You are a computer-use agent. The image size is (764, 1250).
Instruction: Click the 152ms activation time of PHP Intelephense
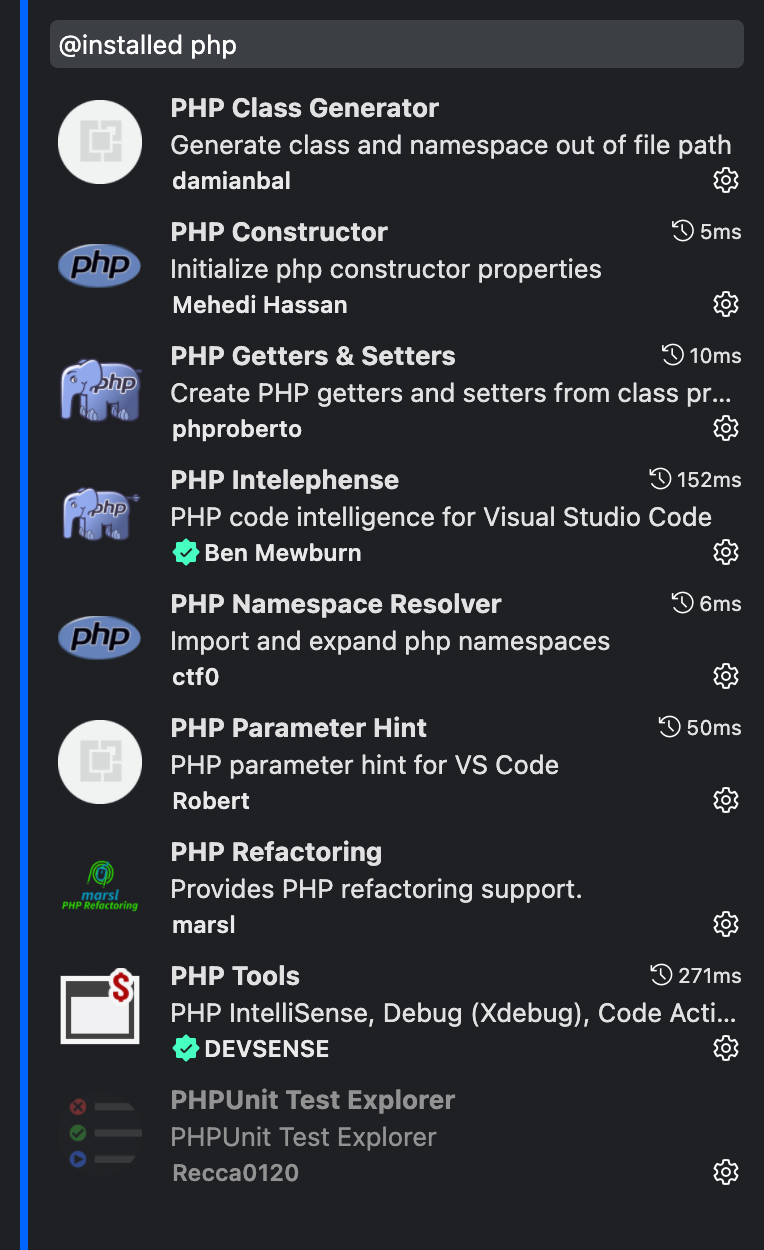(710, 479)
